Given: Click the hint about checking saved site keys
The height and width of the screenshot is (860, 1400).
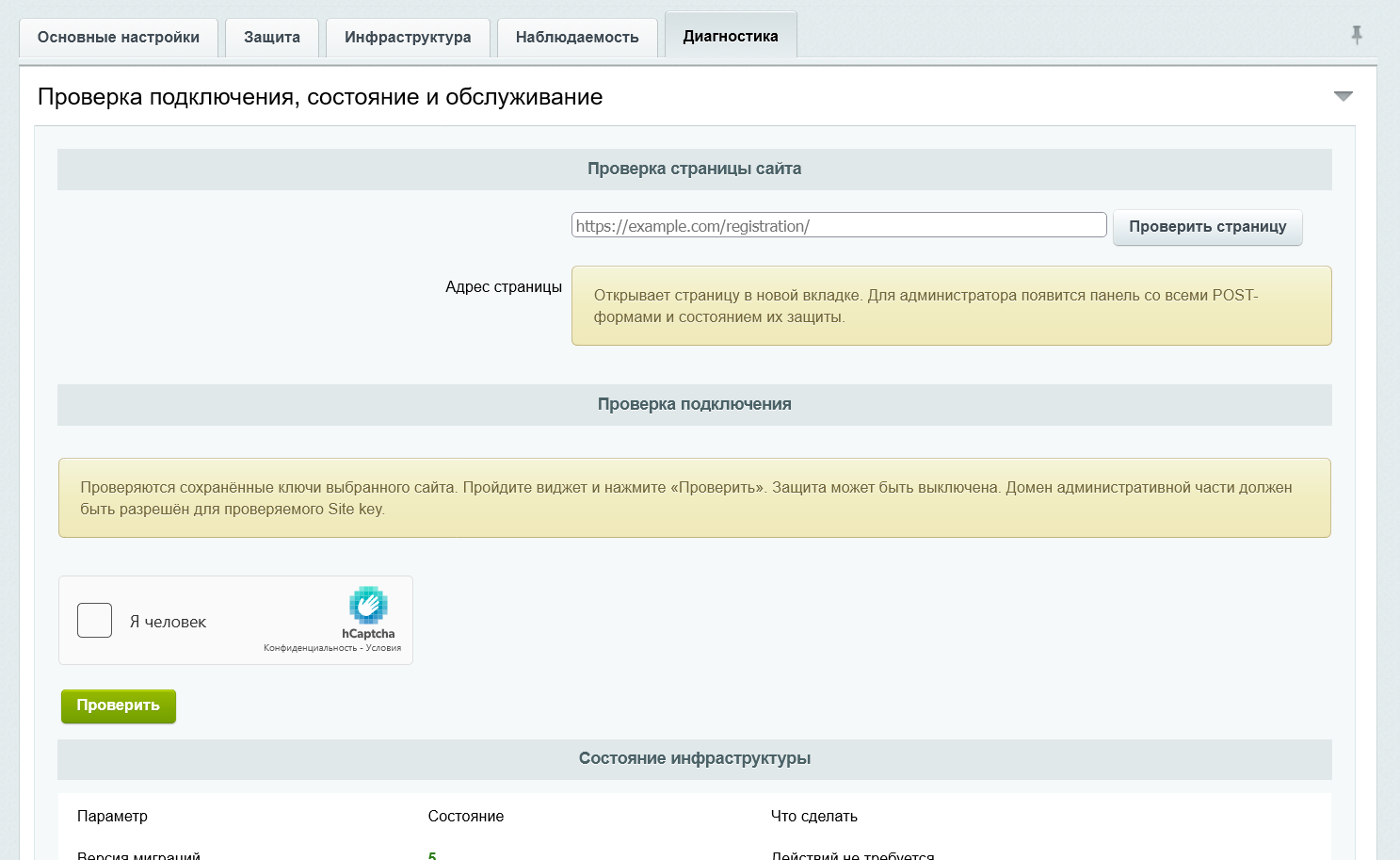Looking at the screenshot, I should [695, 498].
